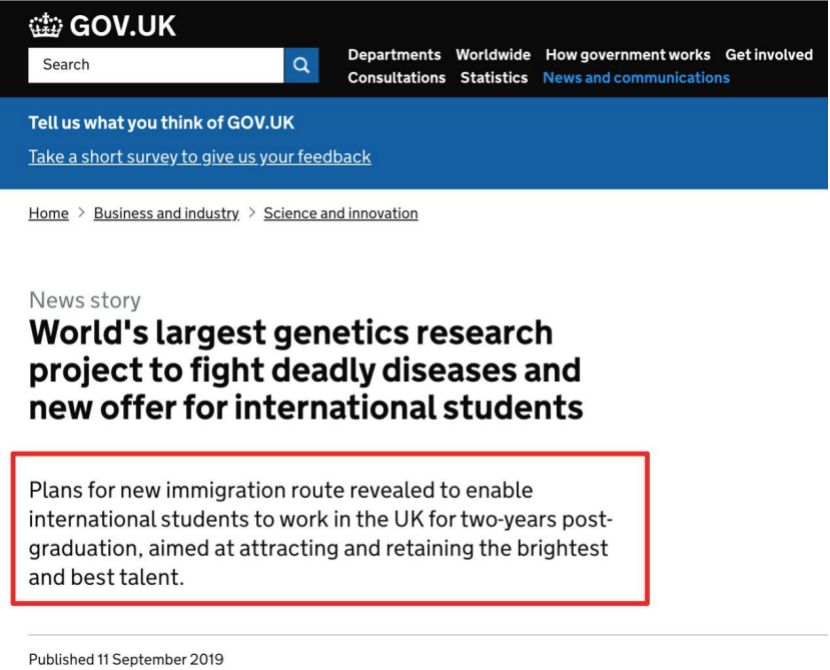830x670 pixels.
Task: Open the Consultations navigation link
Action: pos(396,78)
